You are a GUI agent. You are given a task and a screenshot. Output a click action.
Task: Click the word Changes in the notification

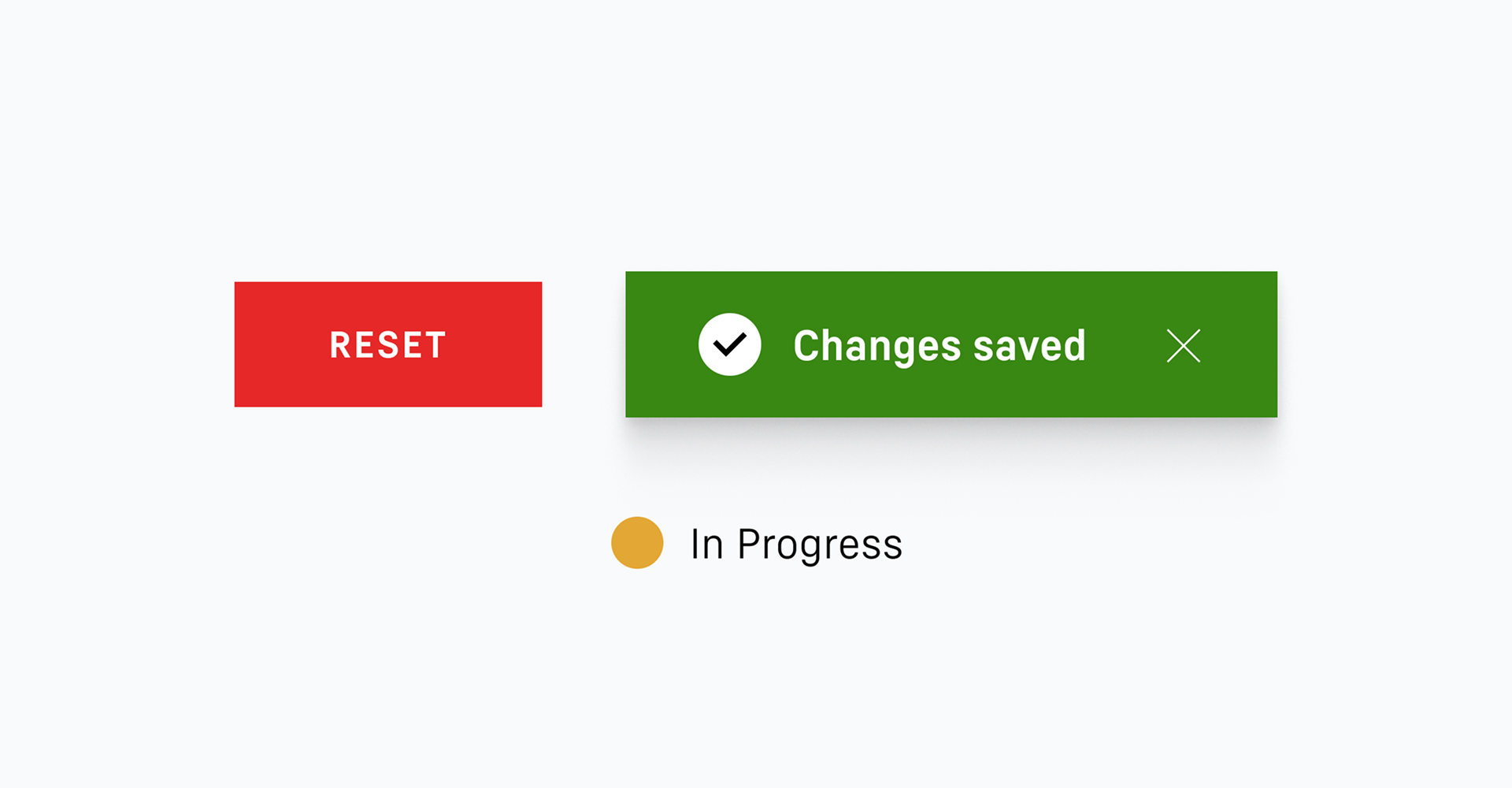click(877, 345)
